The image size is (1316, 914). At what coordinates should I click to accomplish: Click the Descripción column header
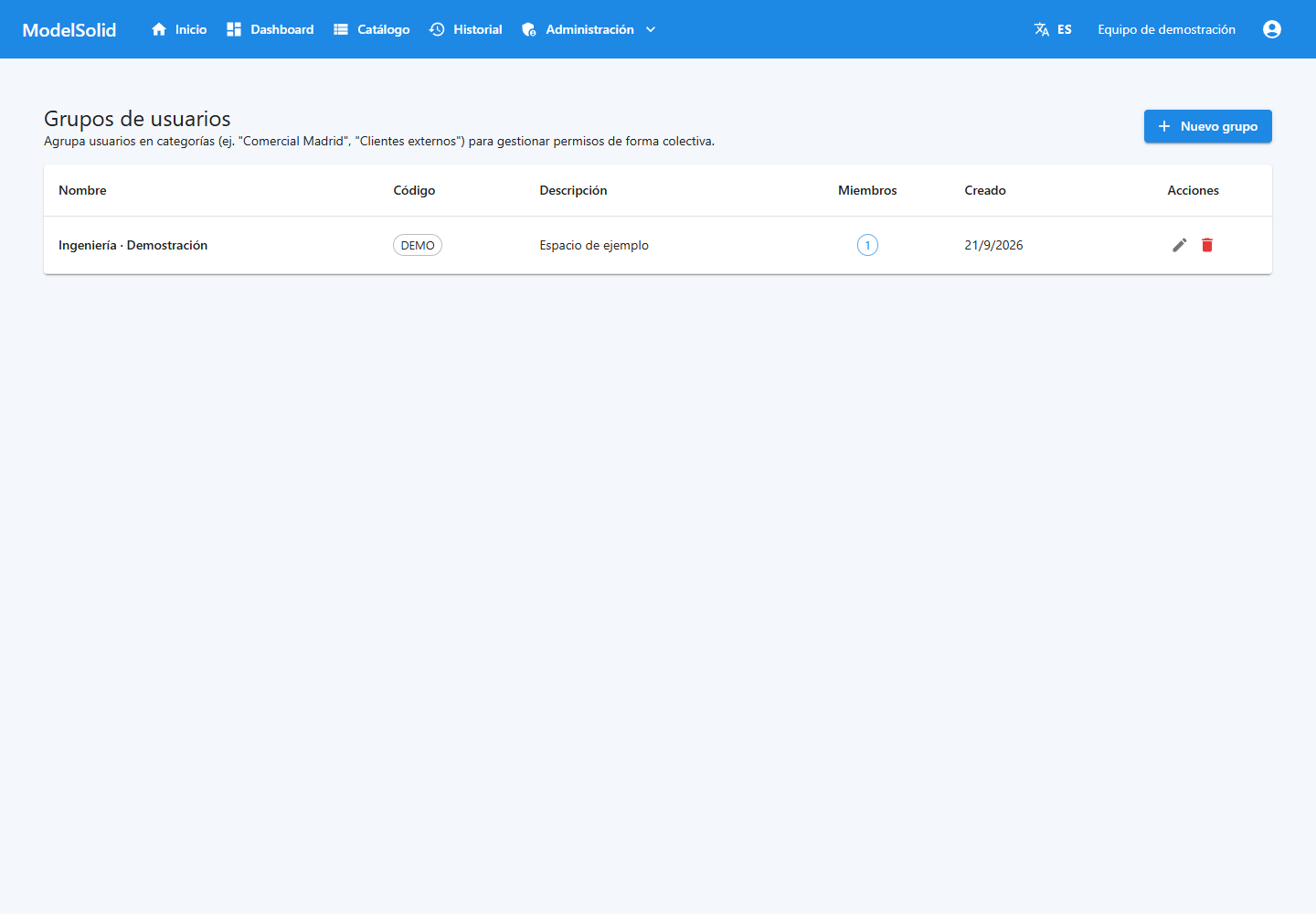(573, 190)
